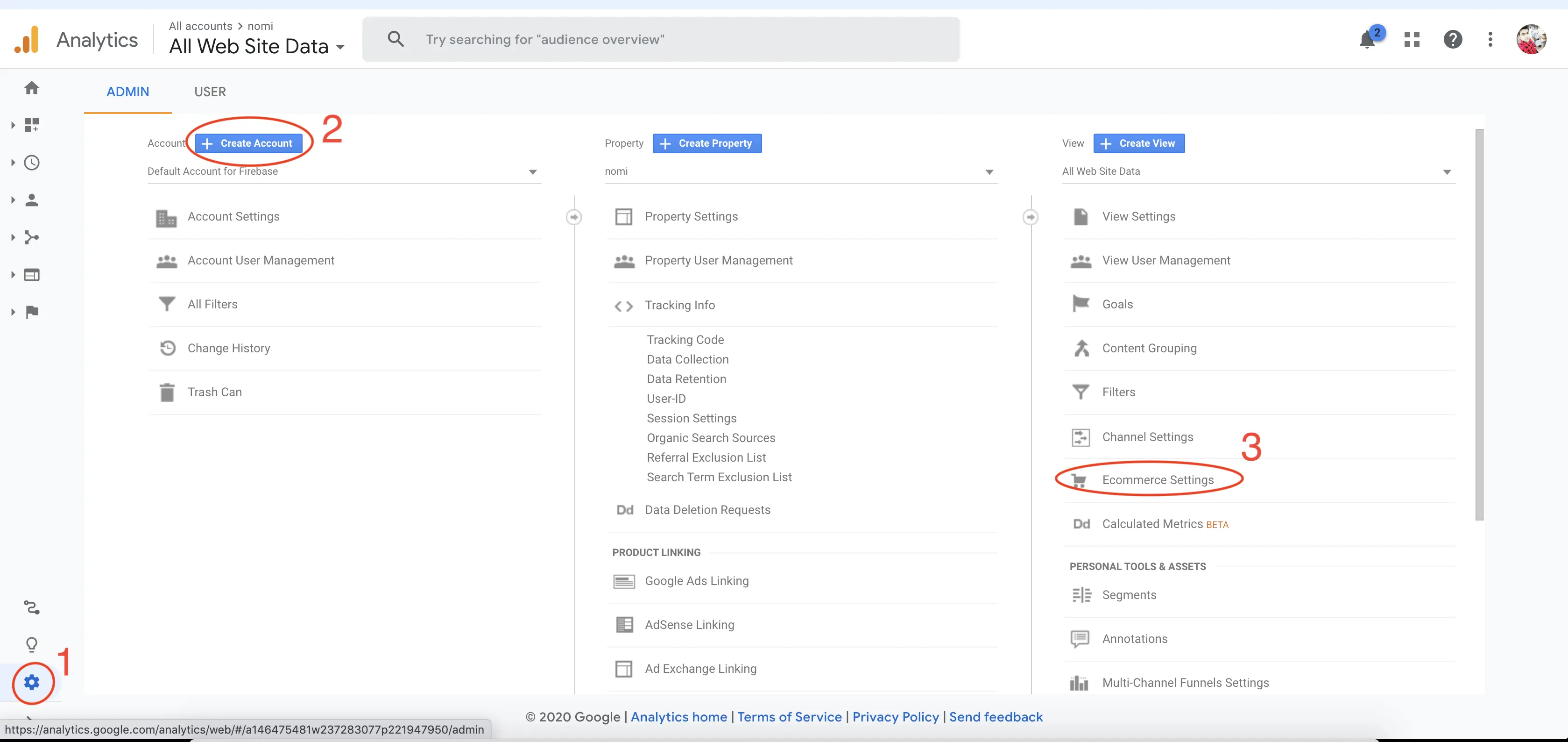
Task: Open the Discover lightbulb icon
Action: 32,644
